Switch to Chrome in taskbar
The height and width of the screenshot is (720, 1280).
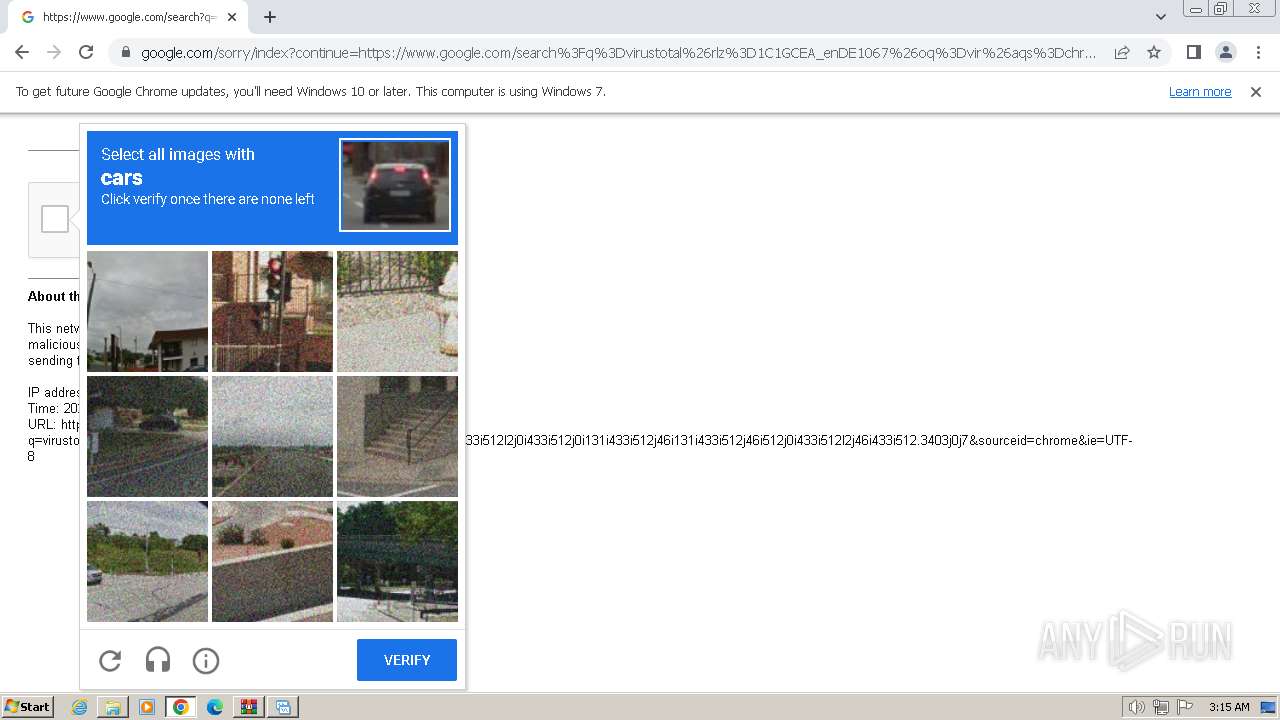181,707
